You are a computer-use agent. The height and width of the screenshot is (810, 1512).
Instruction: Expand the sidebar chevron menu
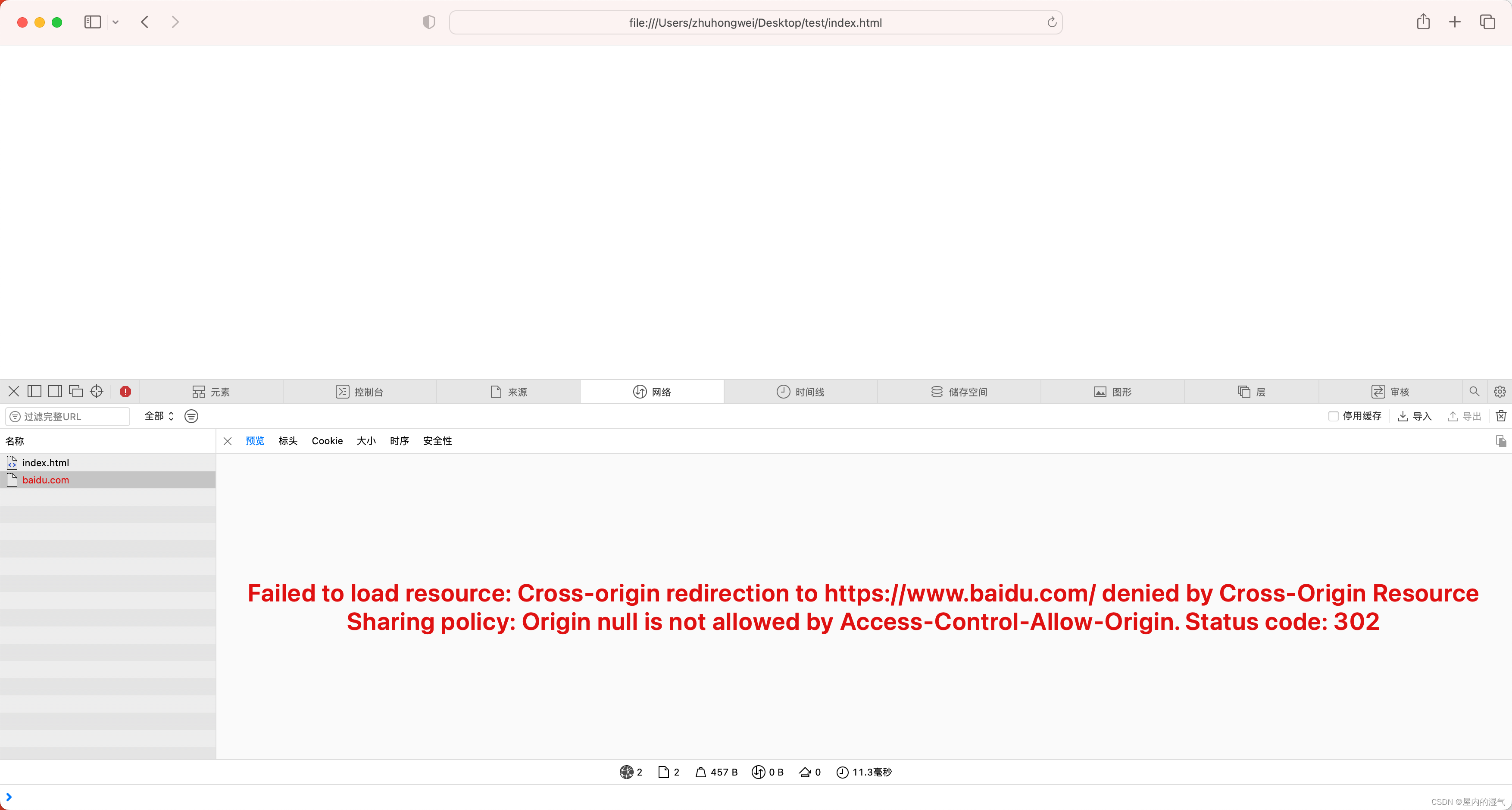click(116, 22)
